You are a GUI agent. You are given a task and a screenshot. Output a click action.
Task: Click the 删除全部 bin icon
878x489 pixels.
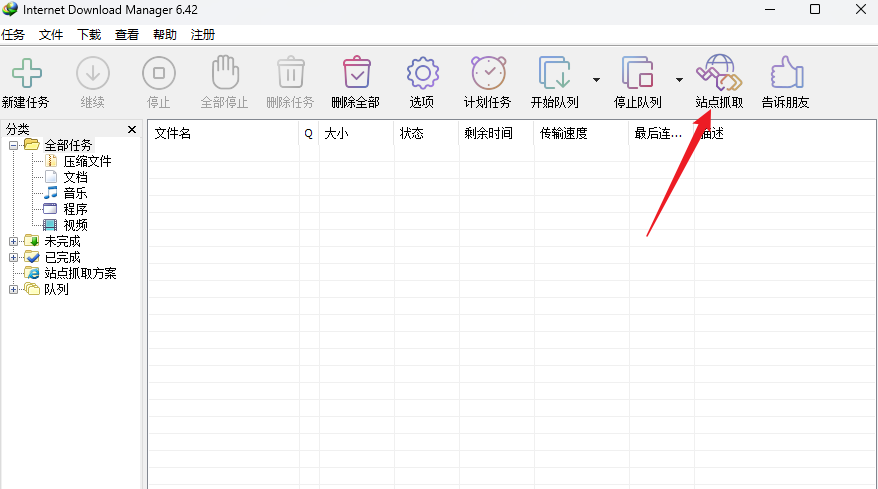point(357,72)
